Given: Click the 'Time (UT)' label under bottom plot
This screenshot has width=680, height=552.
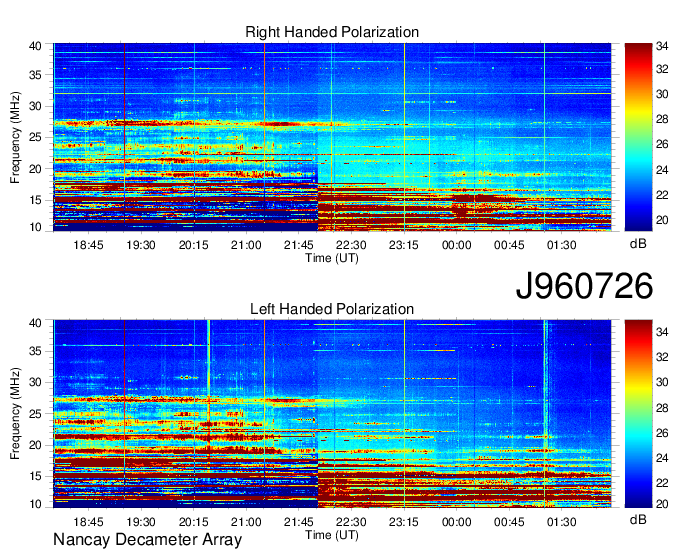Looking at the screenshot, I should pyautogui.click(x=332, y=535).
